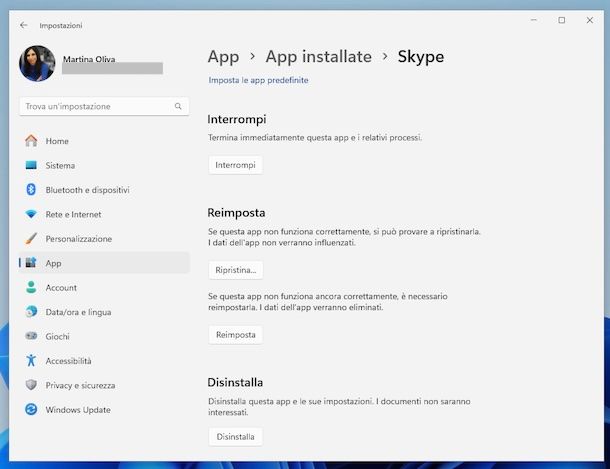Click the Reimposta button
Screen dimensions: 610x469
tap(236, 335)
